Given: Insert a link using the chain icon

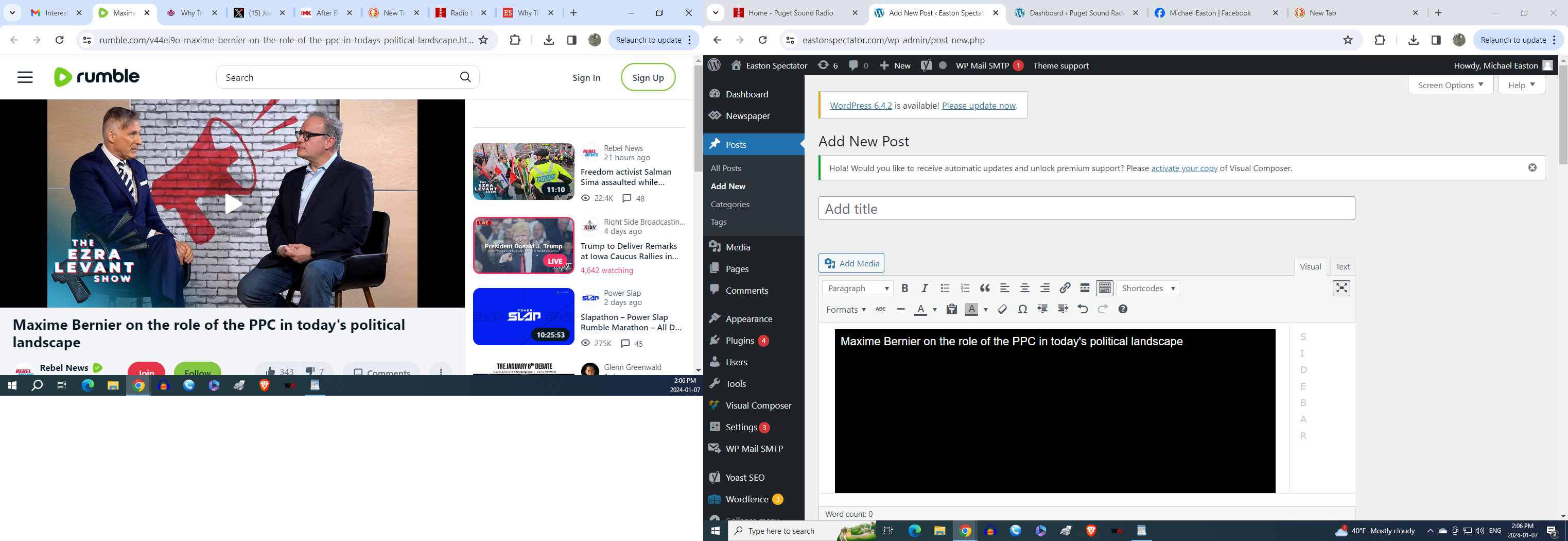Looking at the screenshot, I should [x=1065, y=288].
